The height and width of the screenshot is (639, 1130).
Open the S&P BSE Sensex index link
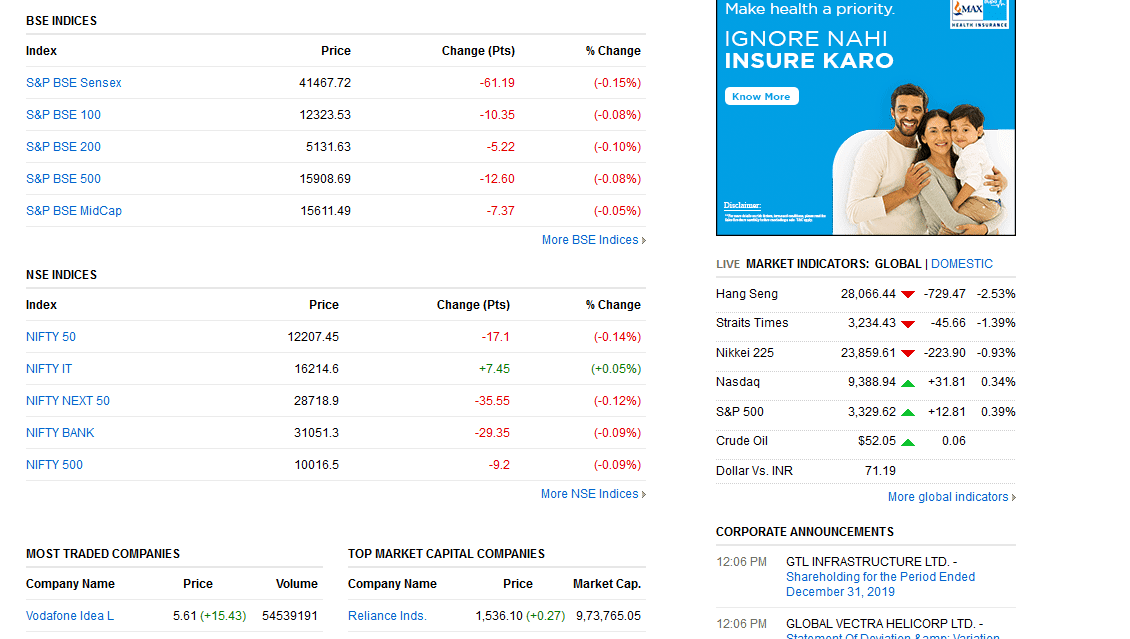click(74, 83)
